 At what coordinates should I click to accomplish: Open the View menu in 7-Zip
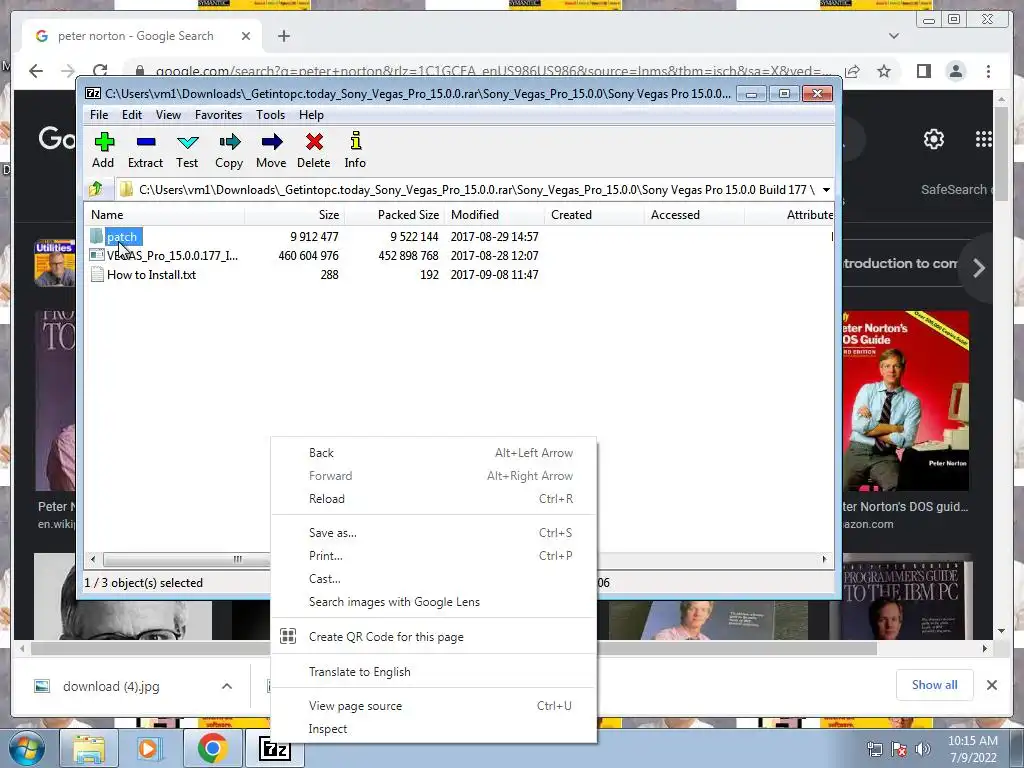click(x=168, y=115)
